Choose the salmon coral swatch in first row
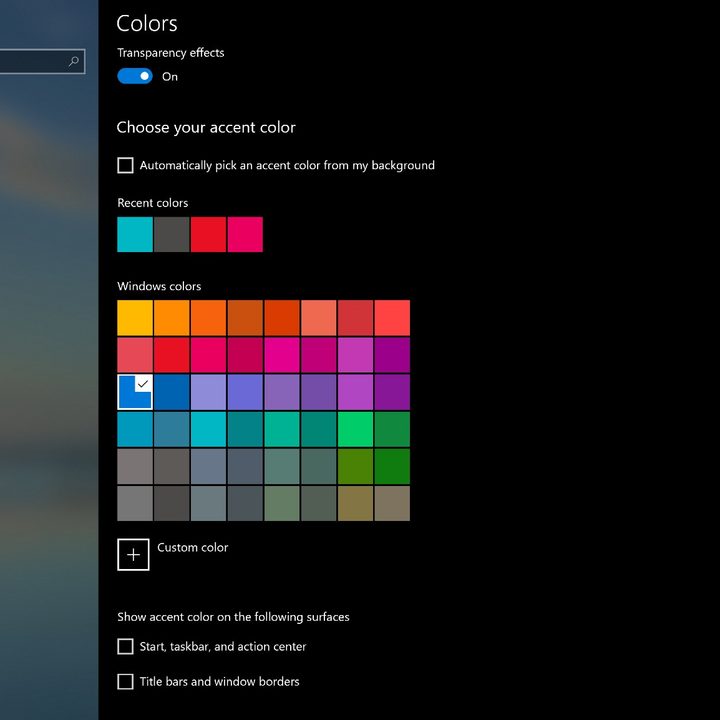Image resolution: width=720 pixels, height=720 pixels. click(x=319, y=318)
